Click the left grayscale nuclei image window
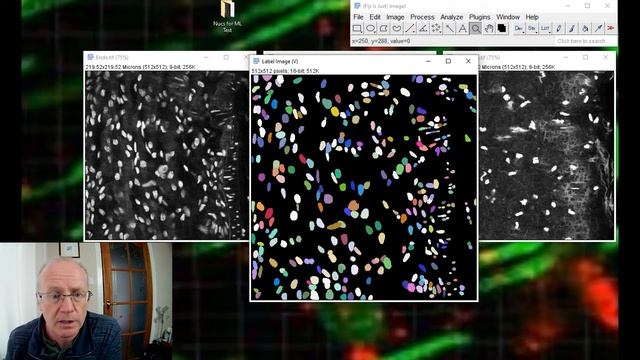 (167, 155)
